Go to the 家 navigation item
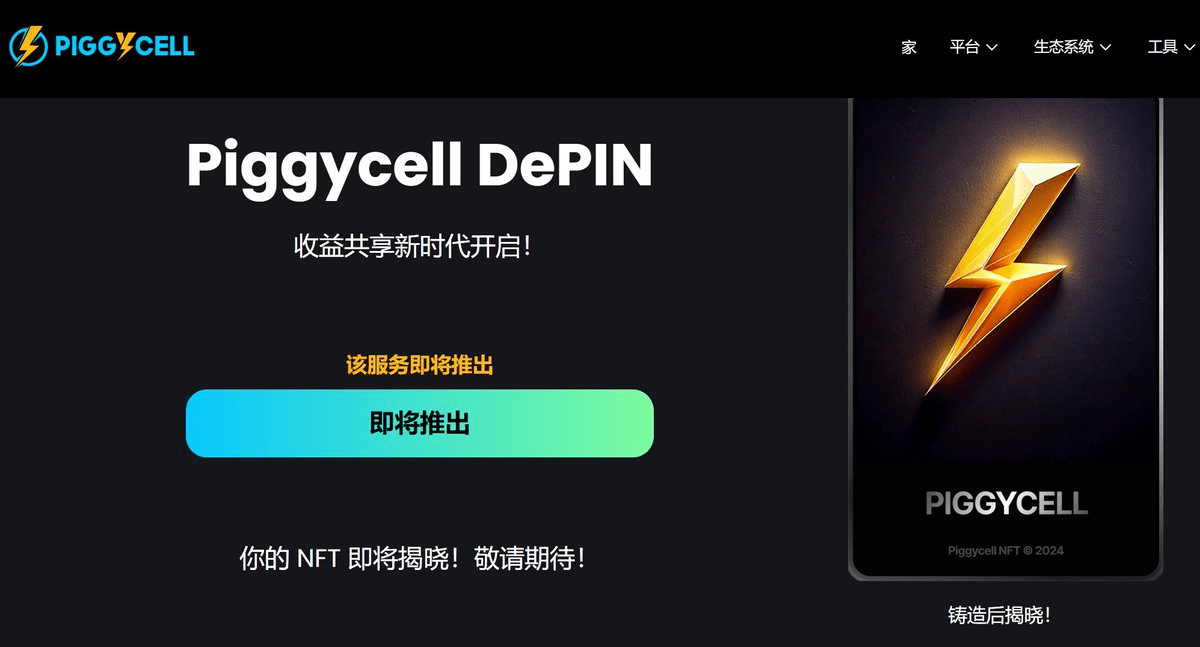This screenshot has width=1200, height=647. tap(908, 47)
